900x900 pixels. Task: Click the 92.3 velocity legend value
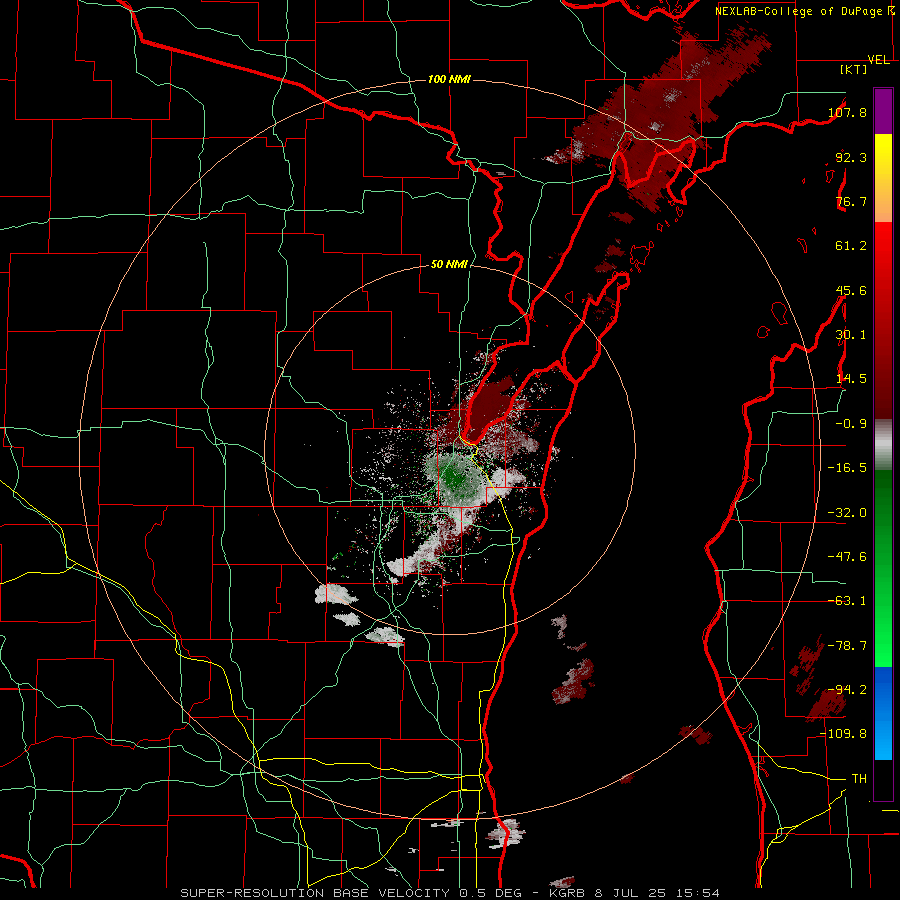pos(851,157)
